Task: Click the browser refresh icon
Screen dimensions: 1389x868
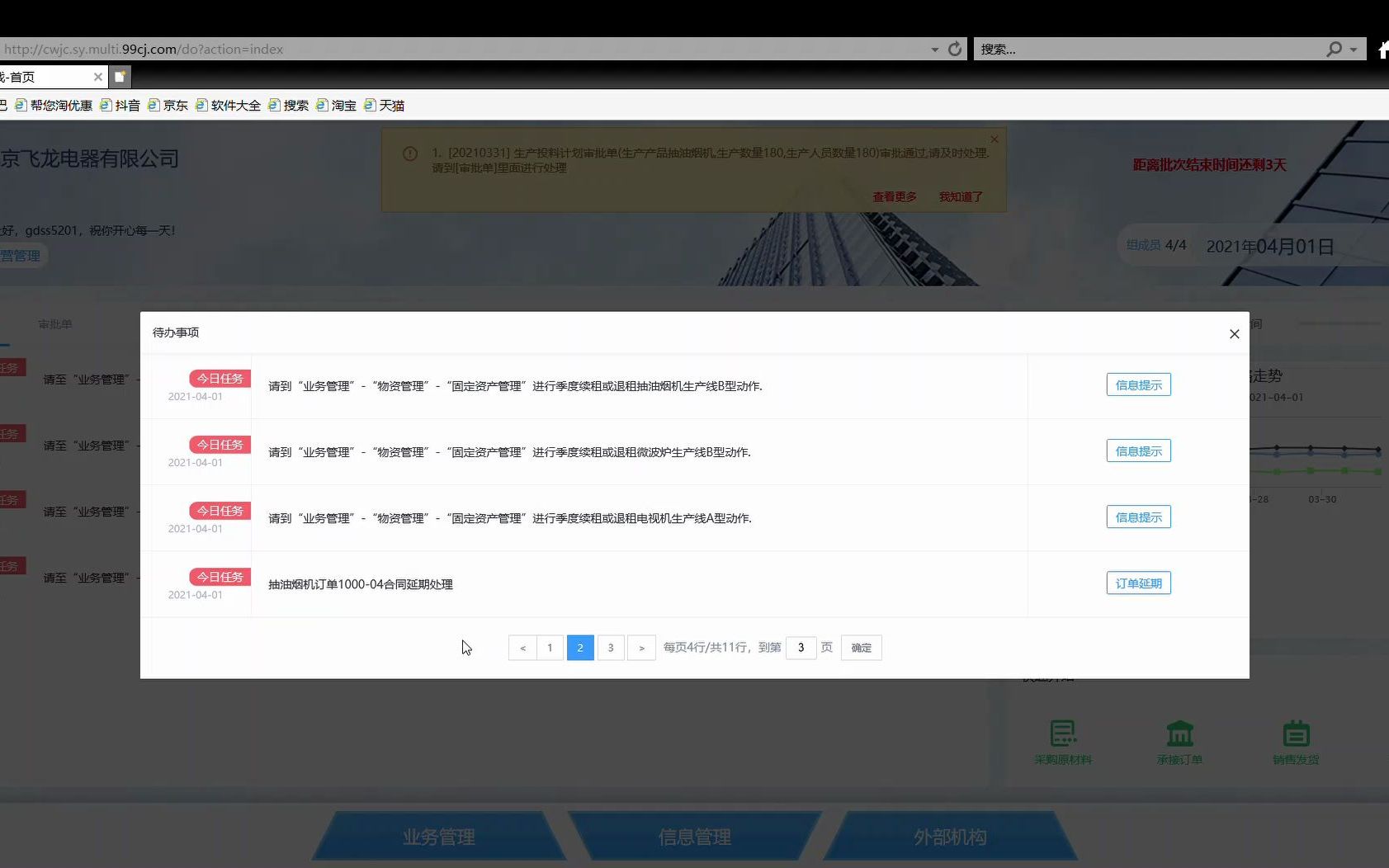Action: [x=955, y=49]
